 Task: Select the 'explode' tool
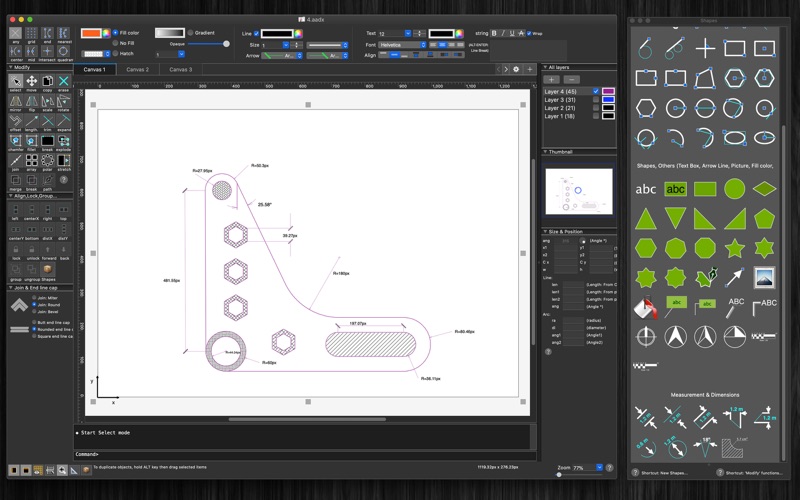point(63,140)
